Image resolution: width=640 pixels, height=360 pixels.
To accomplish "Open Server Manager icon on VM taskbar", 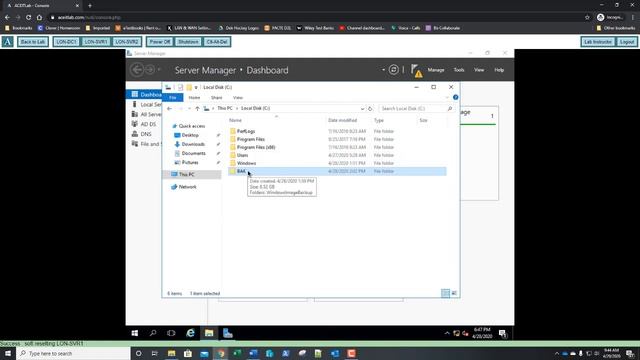I will click(228, 333).
